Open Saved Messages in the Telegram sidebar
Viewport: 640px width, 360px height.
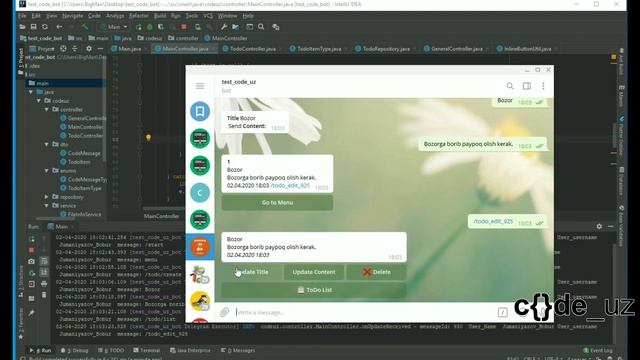coord(200,111)
